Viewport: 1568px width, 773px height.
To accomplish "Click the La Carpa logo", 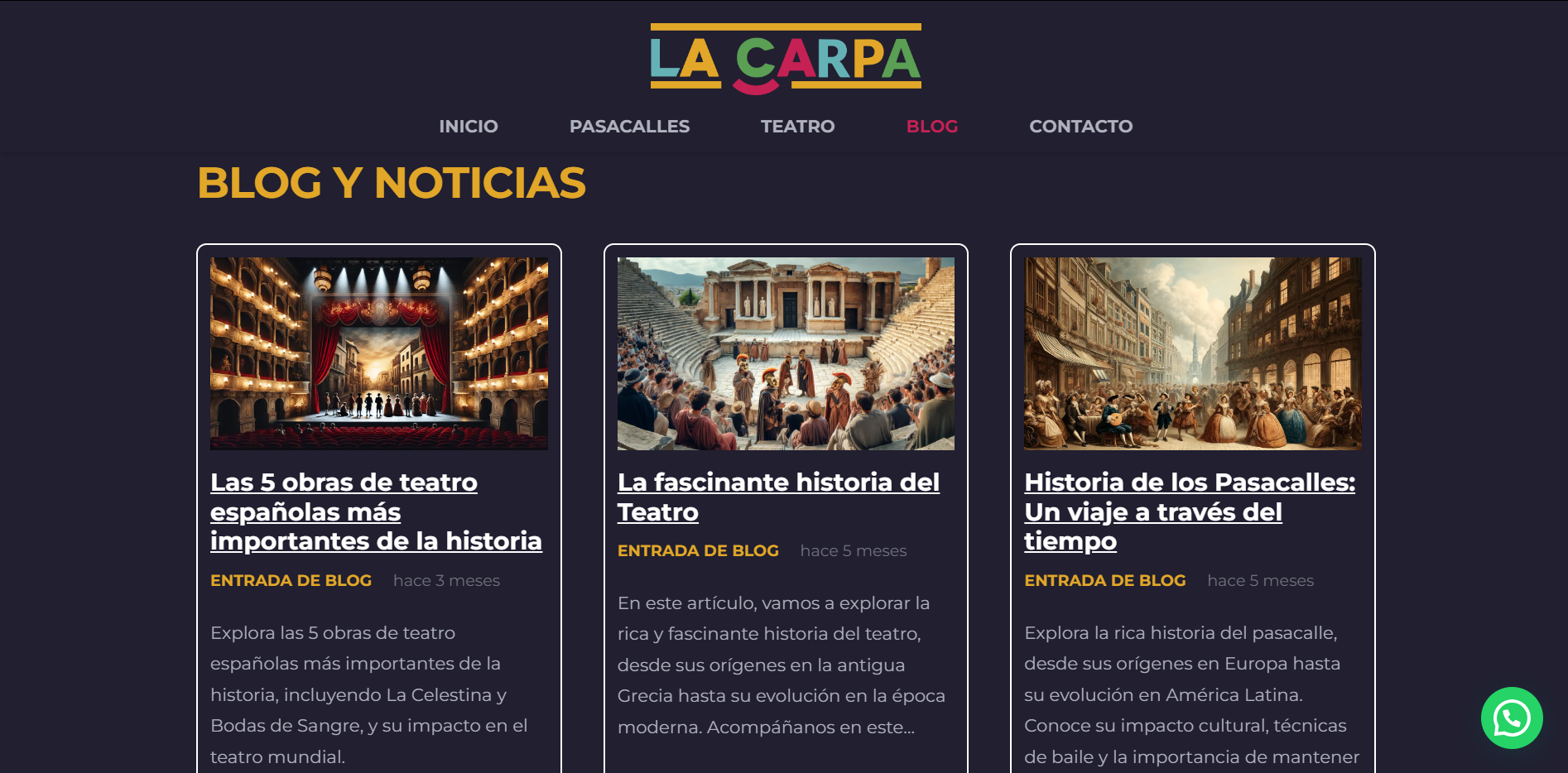I will tap(786, 59).
